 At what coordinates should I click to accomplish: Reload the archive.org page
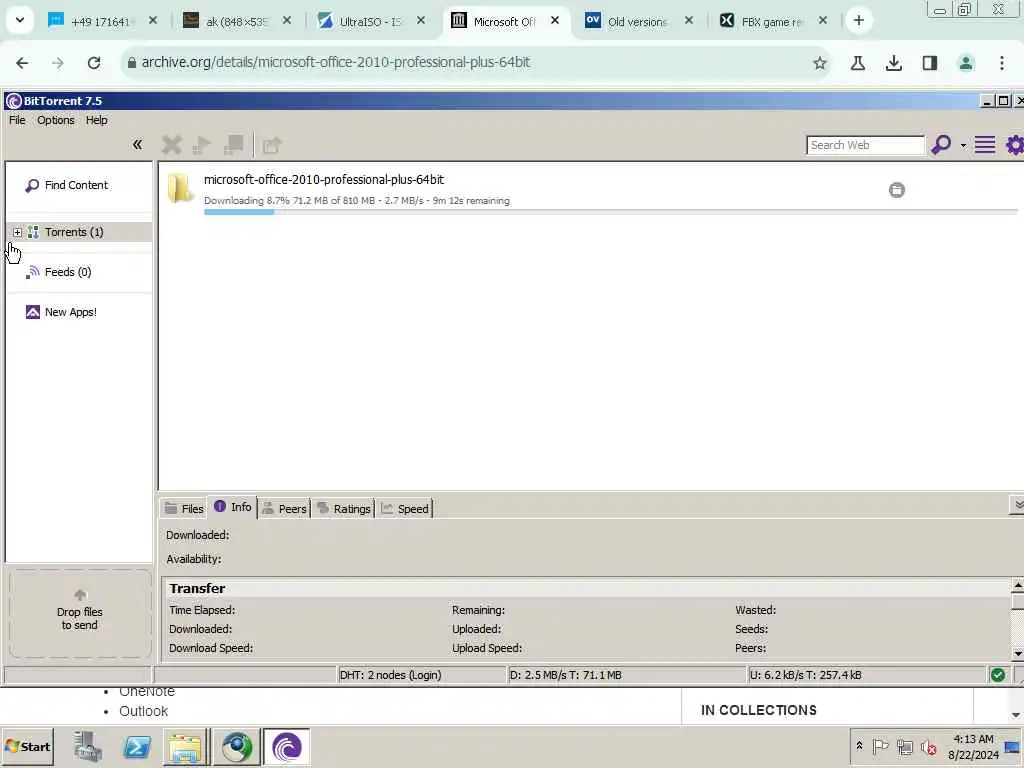click(94, 63)
